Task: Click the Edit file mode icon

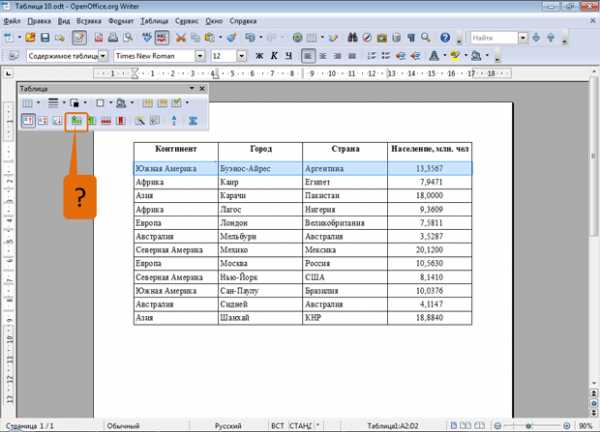Action: coord(79,37)
